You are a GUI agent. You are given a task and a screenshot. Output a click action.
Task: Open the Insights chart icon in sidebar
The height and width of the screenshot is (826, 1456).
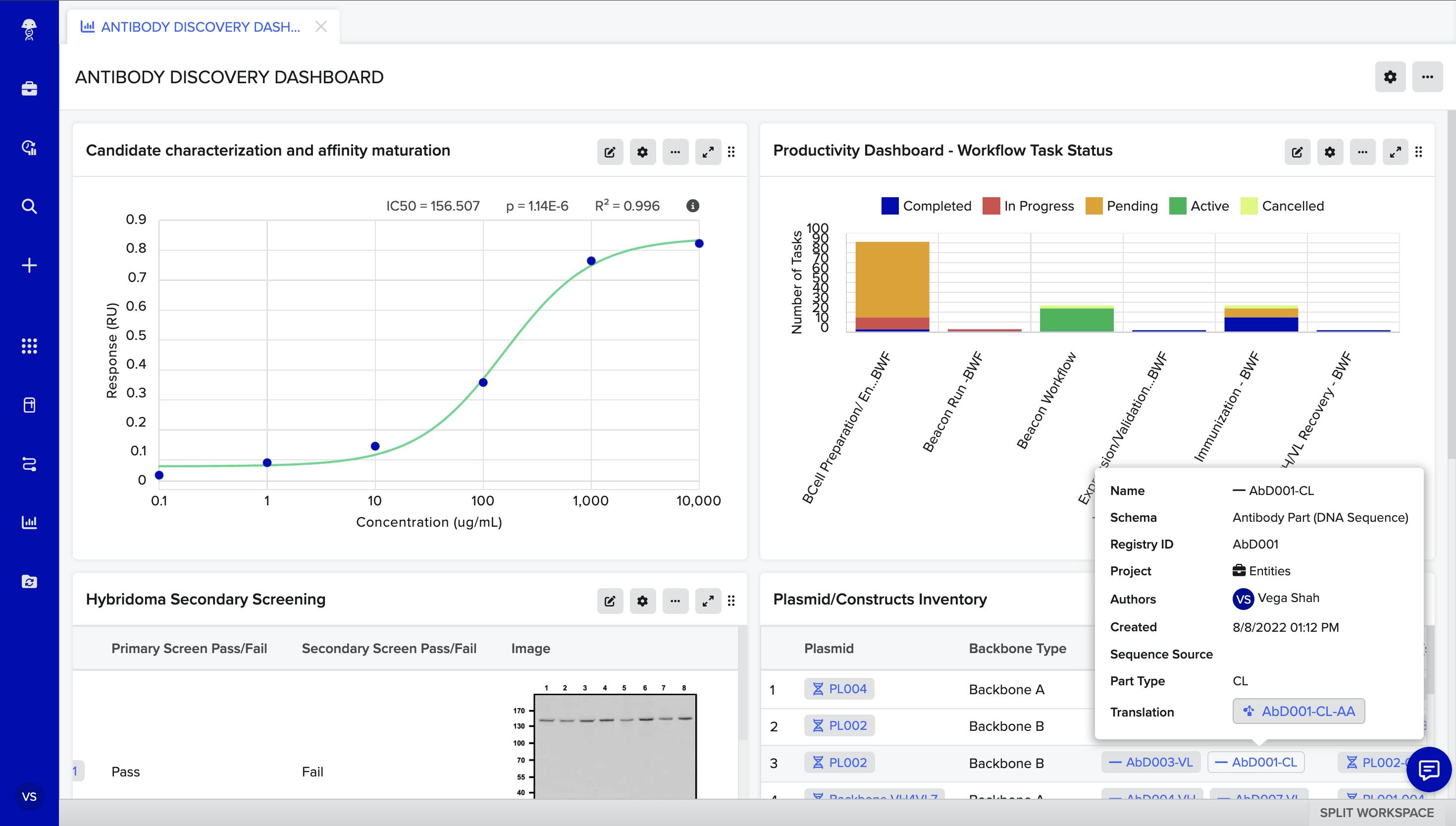[29, 522]
